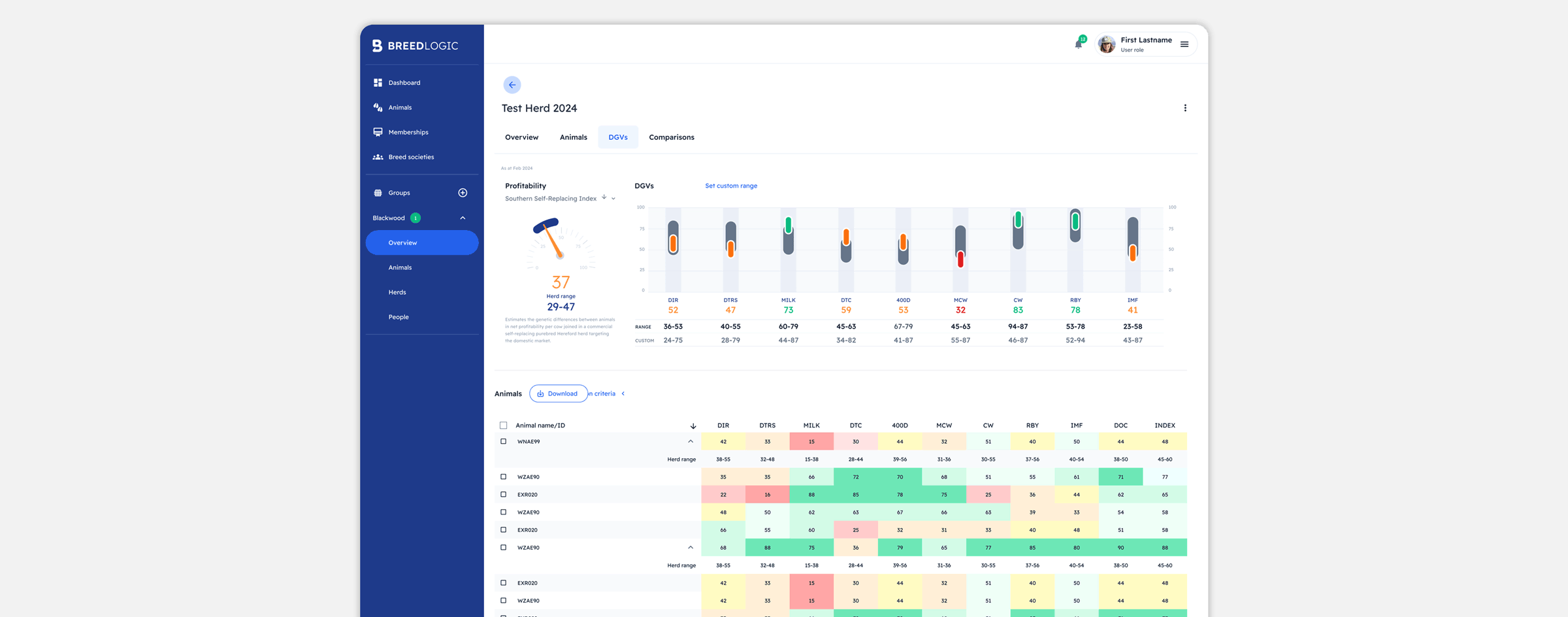Click the add group plus icon

463,193
